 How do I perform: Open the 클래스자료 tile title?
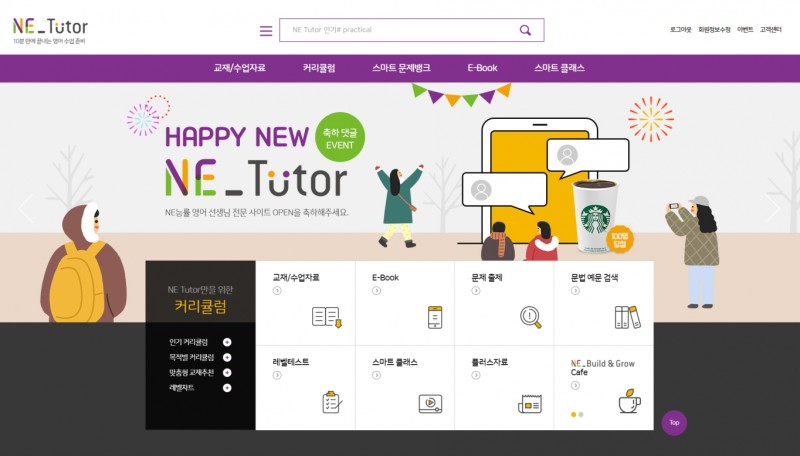(489, 362)
